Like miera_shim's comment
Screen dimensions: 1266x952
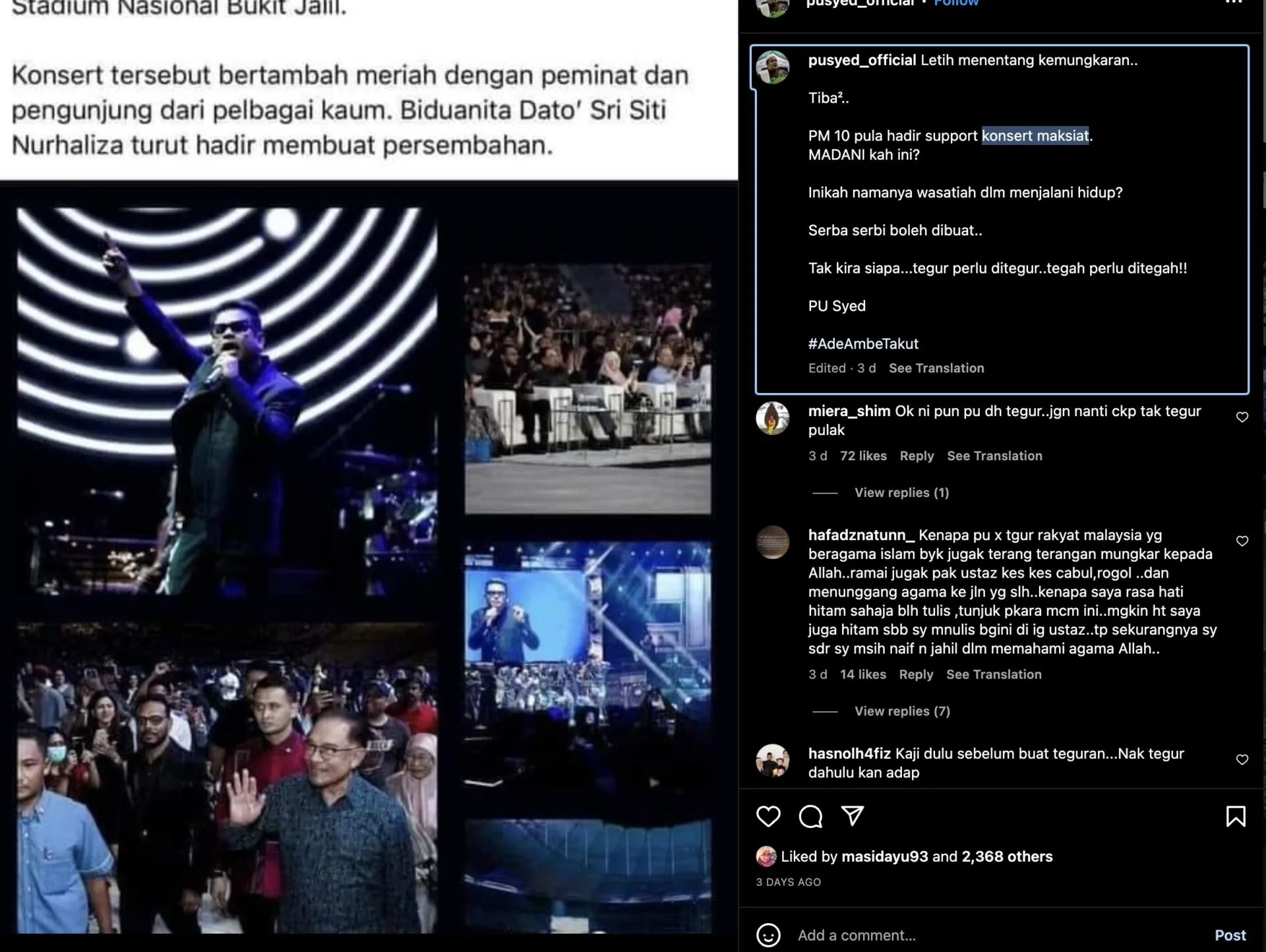(x=1242, y=417)
